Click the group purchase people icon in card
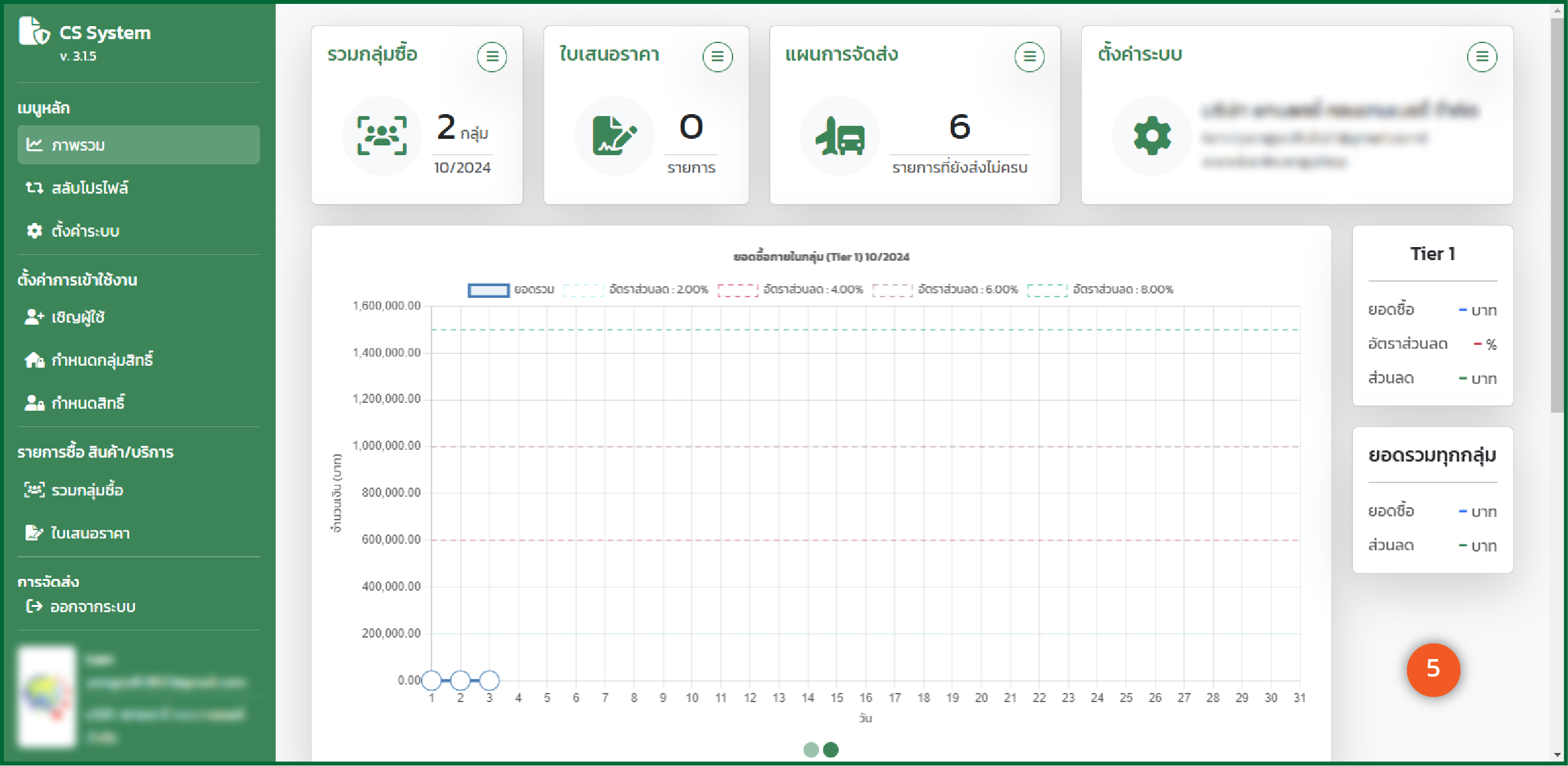Screen dimensions: 1568x766 tap(382, 136)
